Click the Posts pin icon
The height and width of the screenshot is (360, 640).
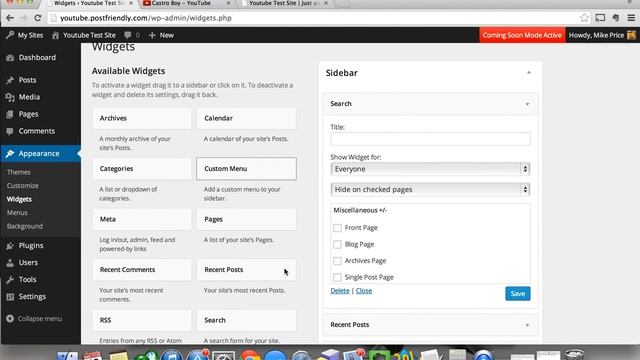click(10, 80)
